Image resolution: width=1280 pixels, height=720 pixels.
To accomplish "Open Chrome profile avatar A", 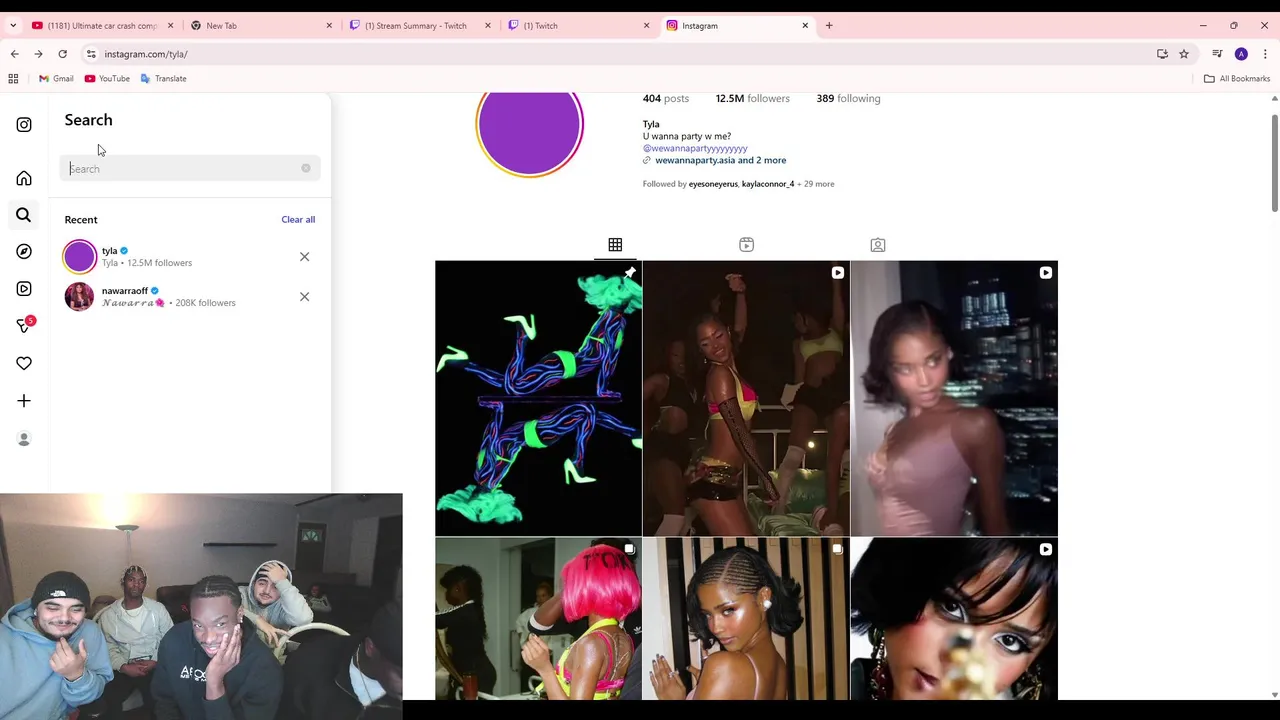I will [1241, 54].
